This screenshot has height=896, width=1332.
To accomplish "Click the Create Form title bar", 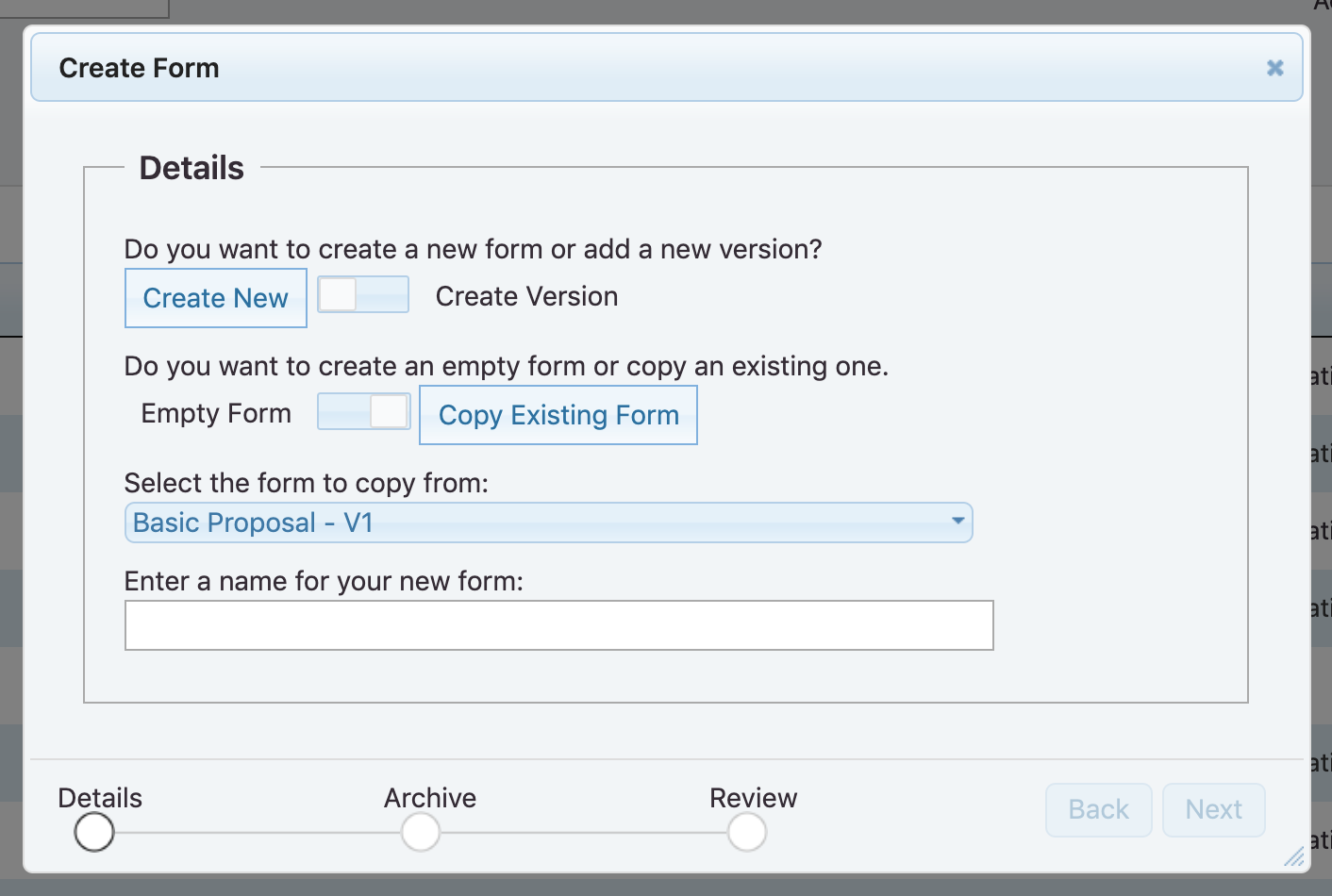I will click(660, 68).
